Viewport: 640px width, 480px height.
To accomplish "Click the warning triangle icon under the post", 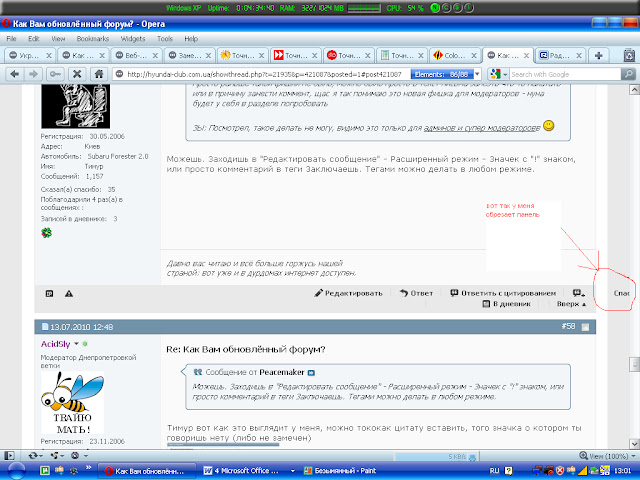I will tap(69, 293).
